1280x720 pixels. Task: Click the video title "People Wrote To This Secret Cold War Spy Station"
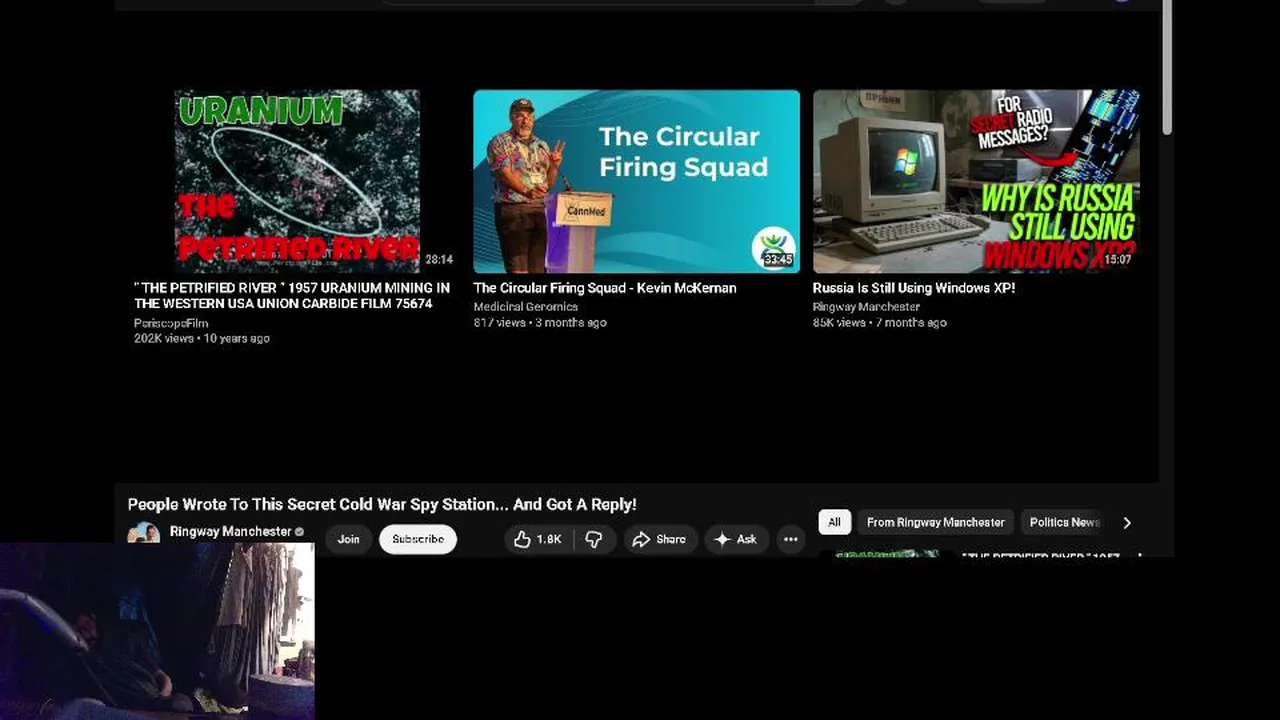tap(382, 505)
